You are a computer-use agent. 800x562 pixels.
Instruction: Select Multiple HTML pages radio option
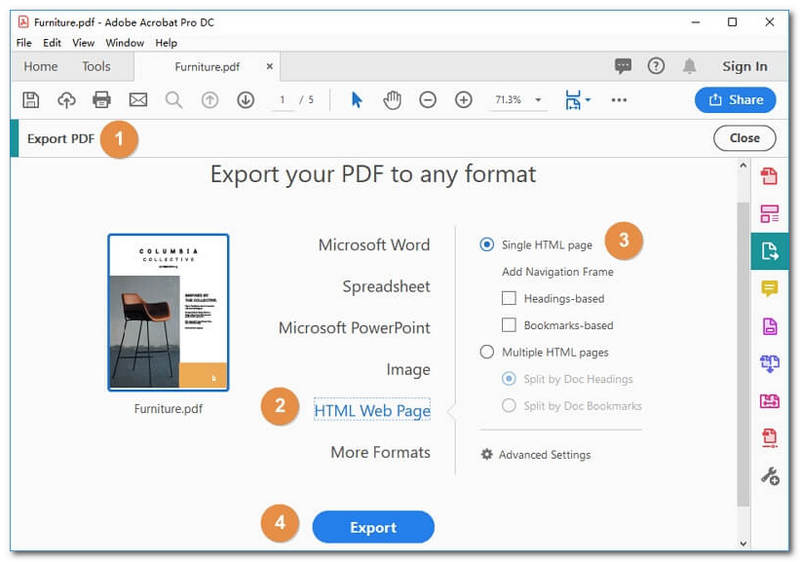point(487,352)
